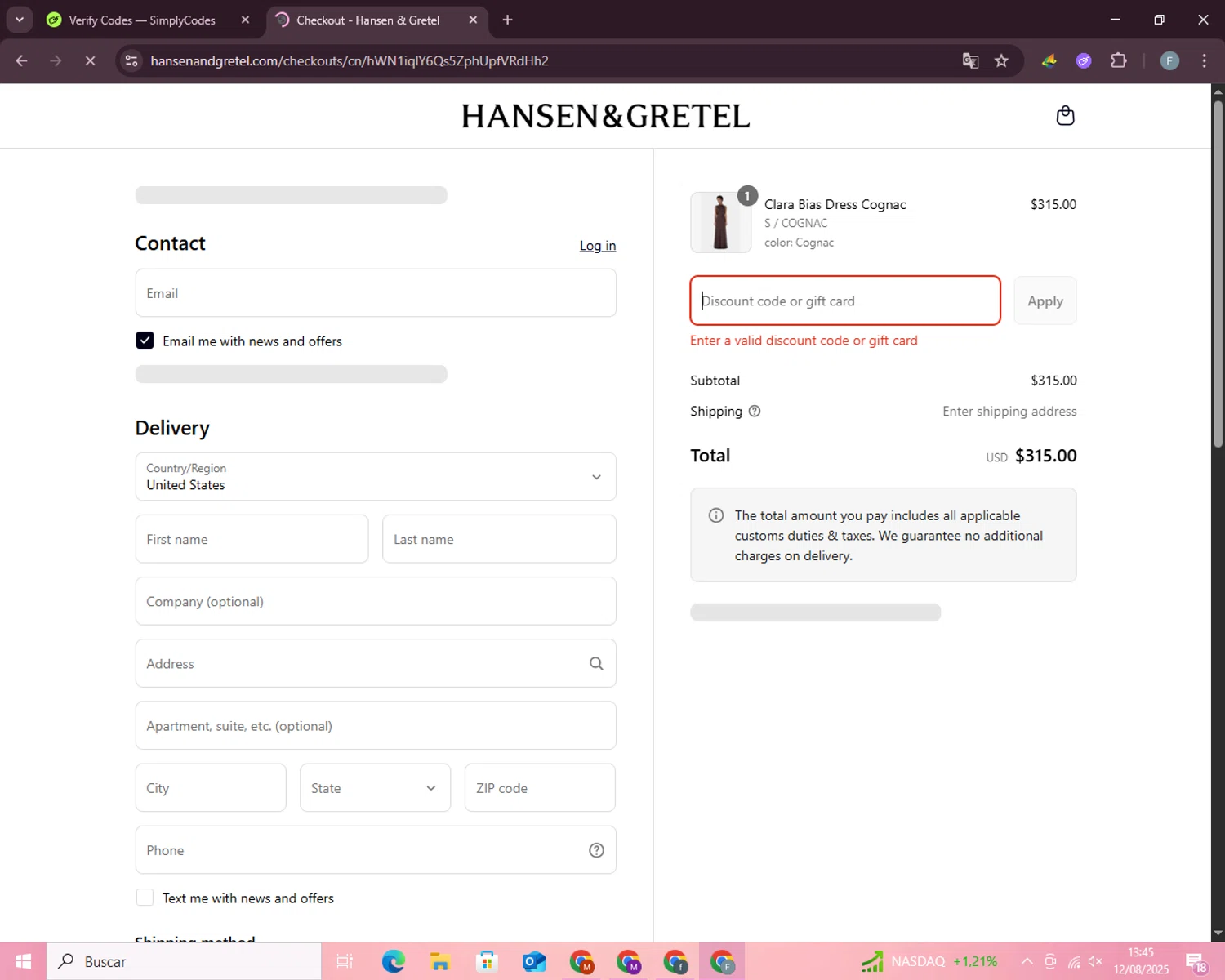
Task: Select the Checkout - Hansen & Gretel tab
Action: click(x=367, y=20)
